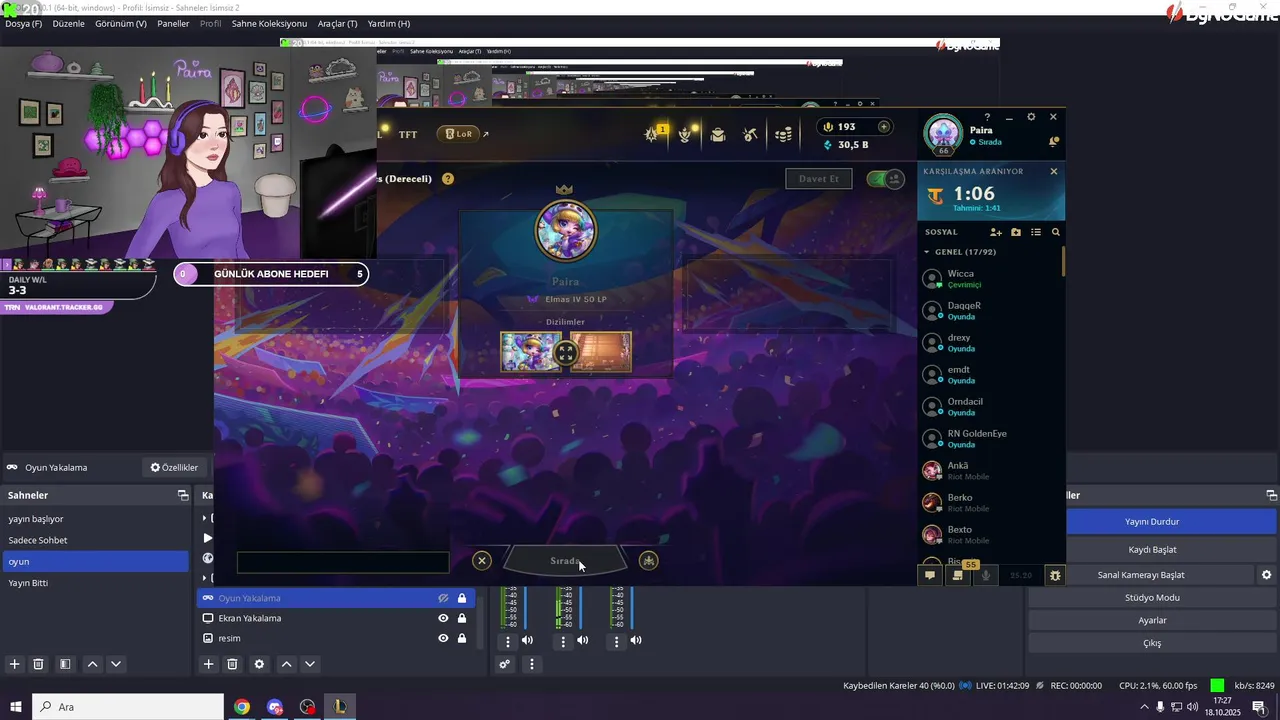This screenshot has height=720, width=1280.
Task: Unlock the resim source
Action: pyautogui.click(x=462, y=638)
